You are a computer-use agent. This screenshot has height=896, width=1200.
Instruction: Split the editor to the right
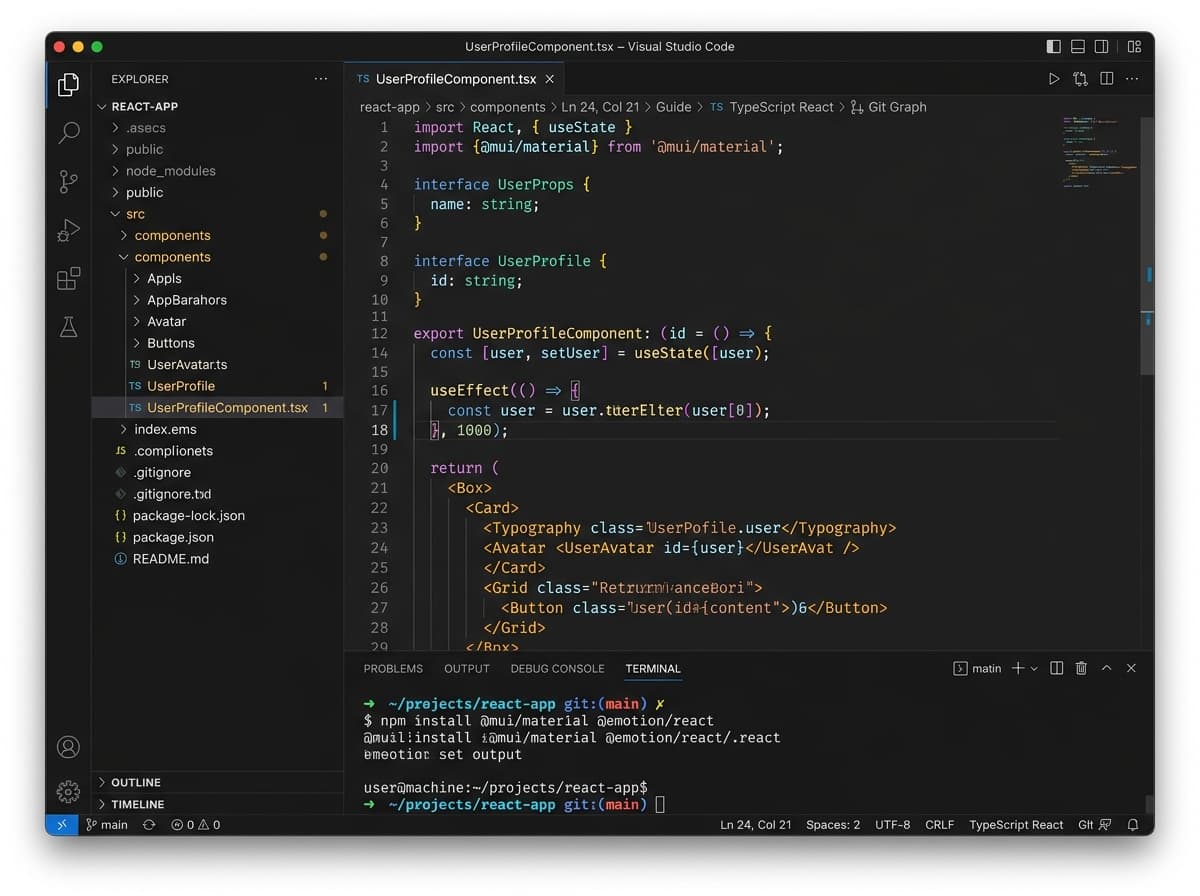pyautogui.click(x=1107, y=79)
